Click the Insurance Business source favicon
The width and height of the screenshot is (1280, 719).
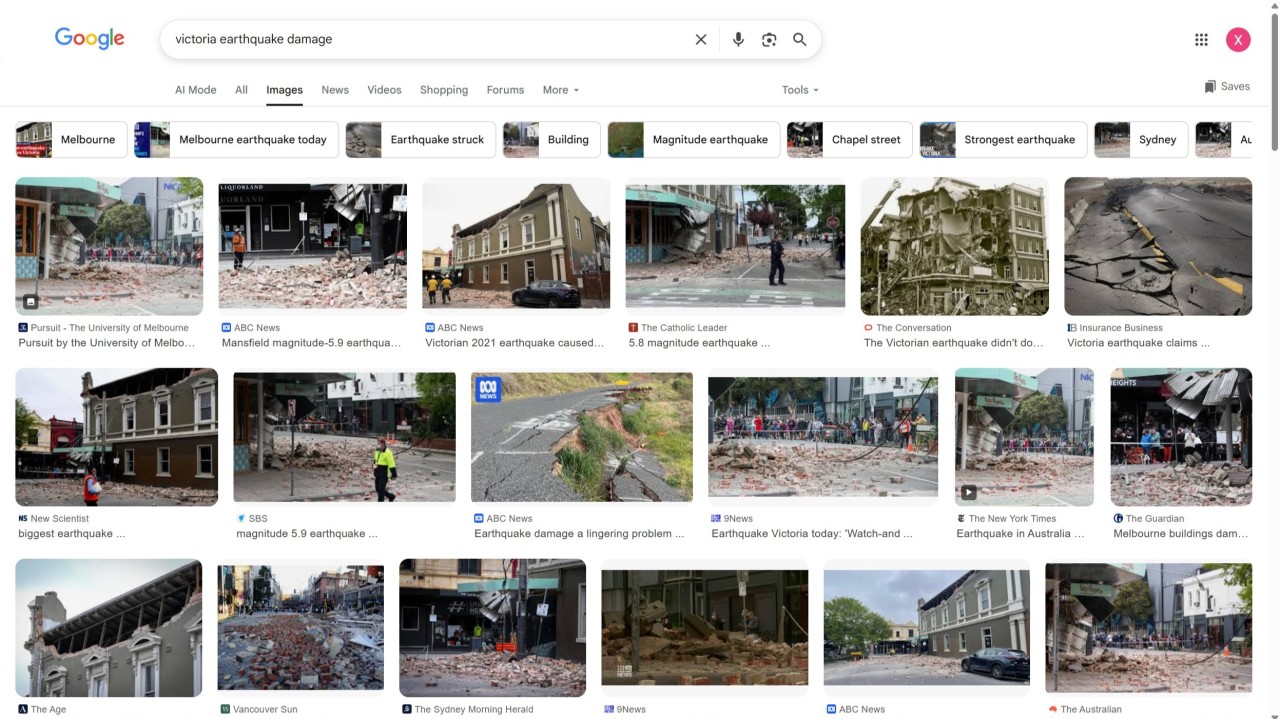coord(1072,328)
